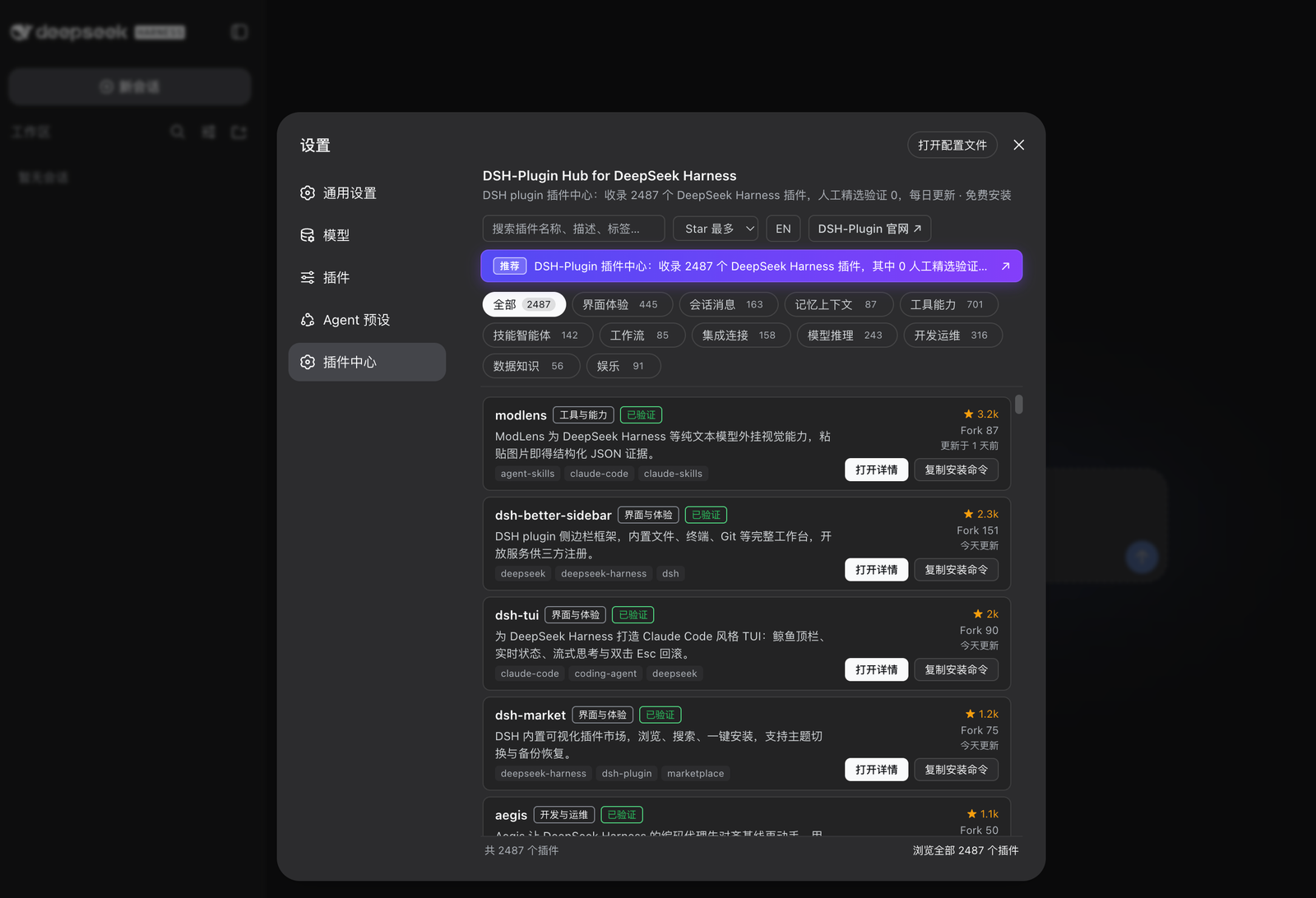
Task: Click the star icon on modlens card
Action: click(968, 414)
